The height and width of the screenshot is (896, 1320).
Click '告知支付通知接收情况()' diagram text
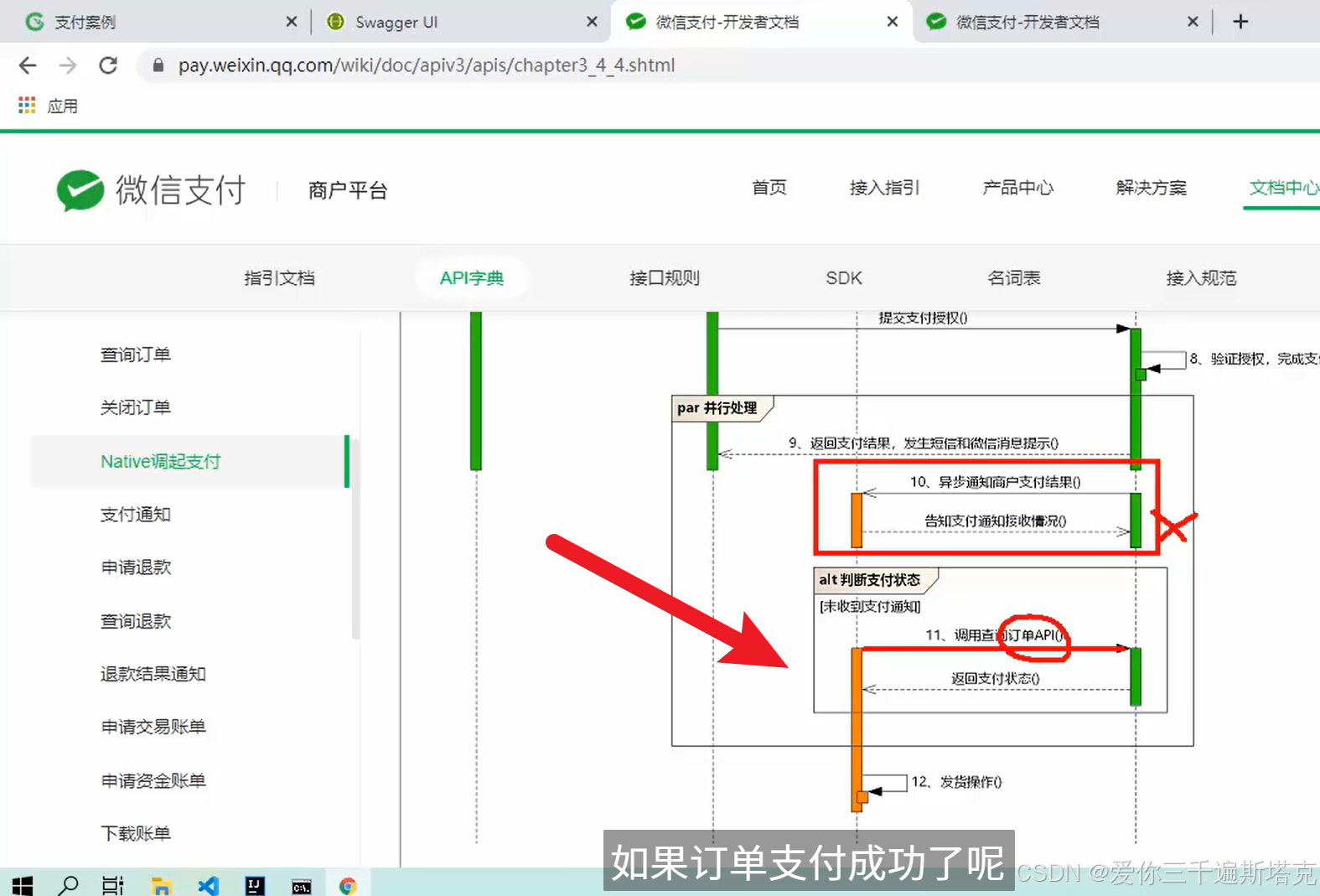click(x=995, y=521)
